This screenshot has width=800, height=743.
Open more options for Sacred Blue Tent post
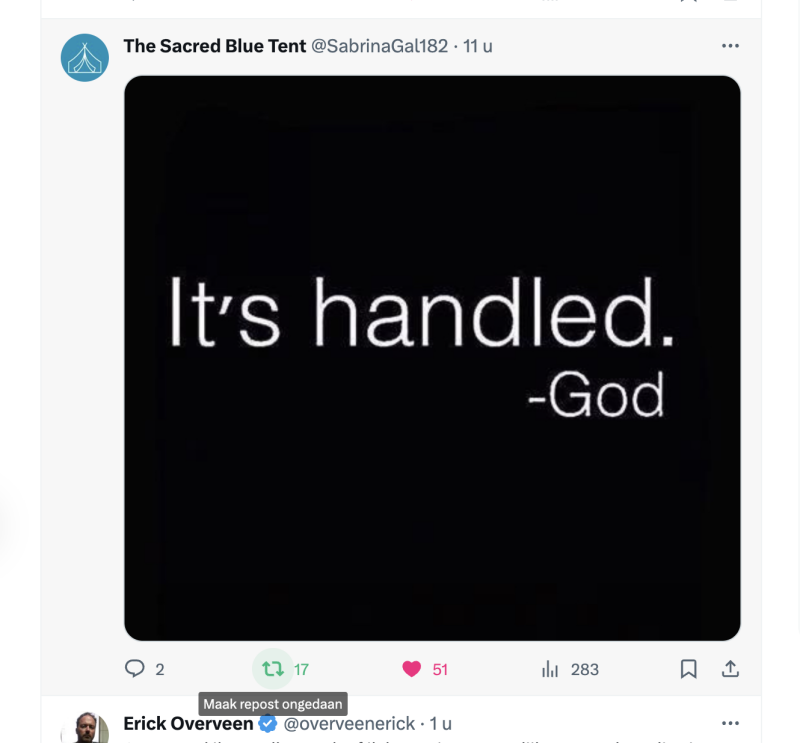pos(730,46)
